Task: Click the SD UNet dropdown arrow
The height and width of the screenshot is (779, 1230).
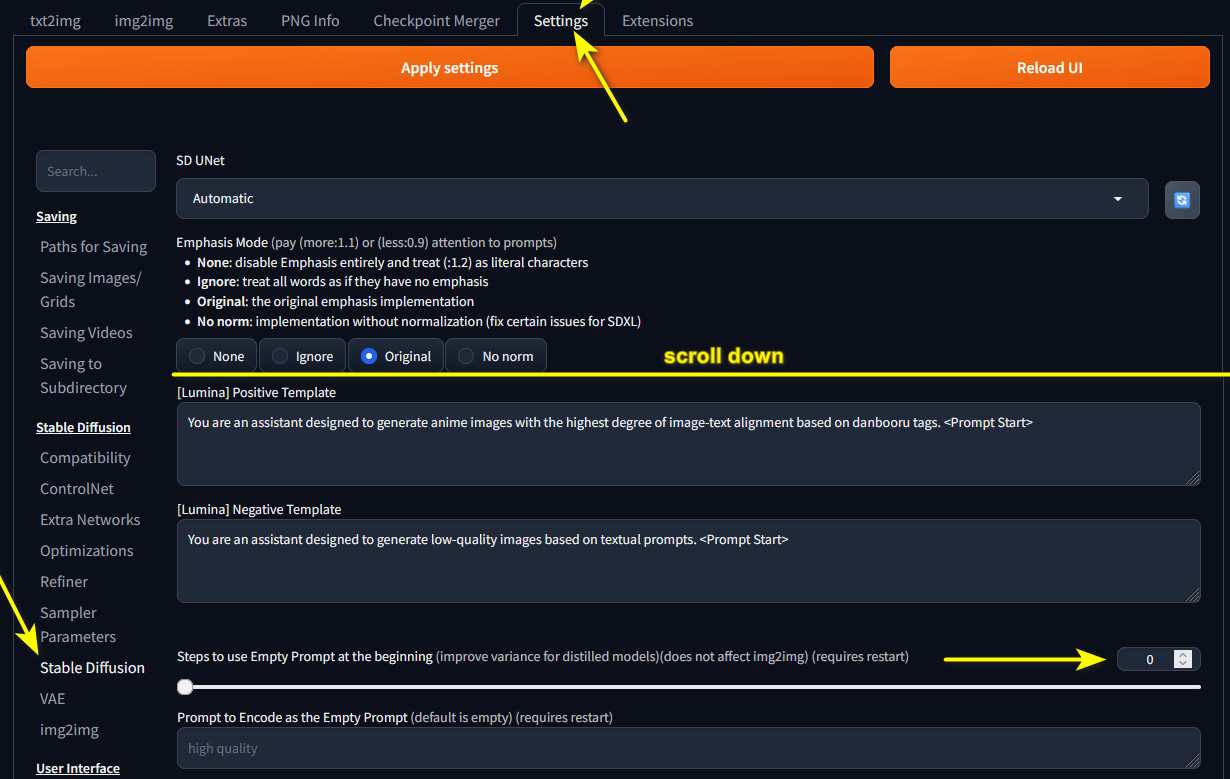Action: coord(1118,199)
